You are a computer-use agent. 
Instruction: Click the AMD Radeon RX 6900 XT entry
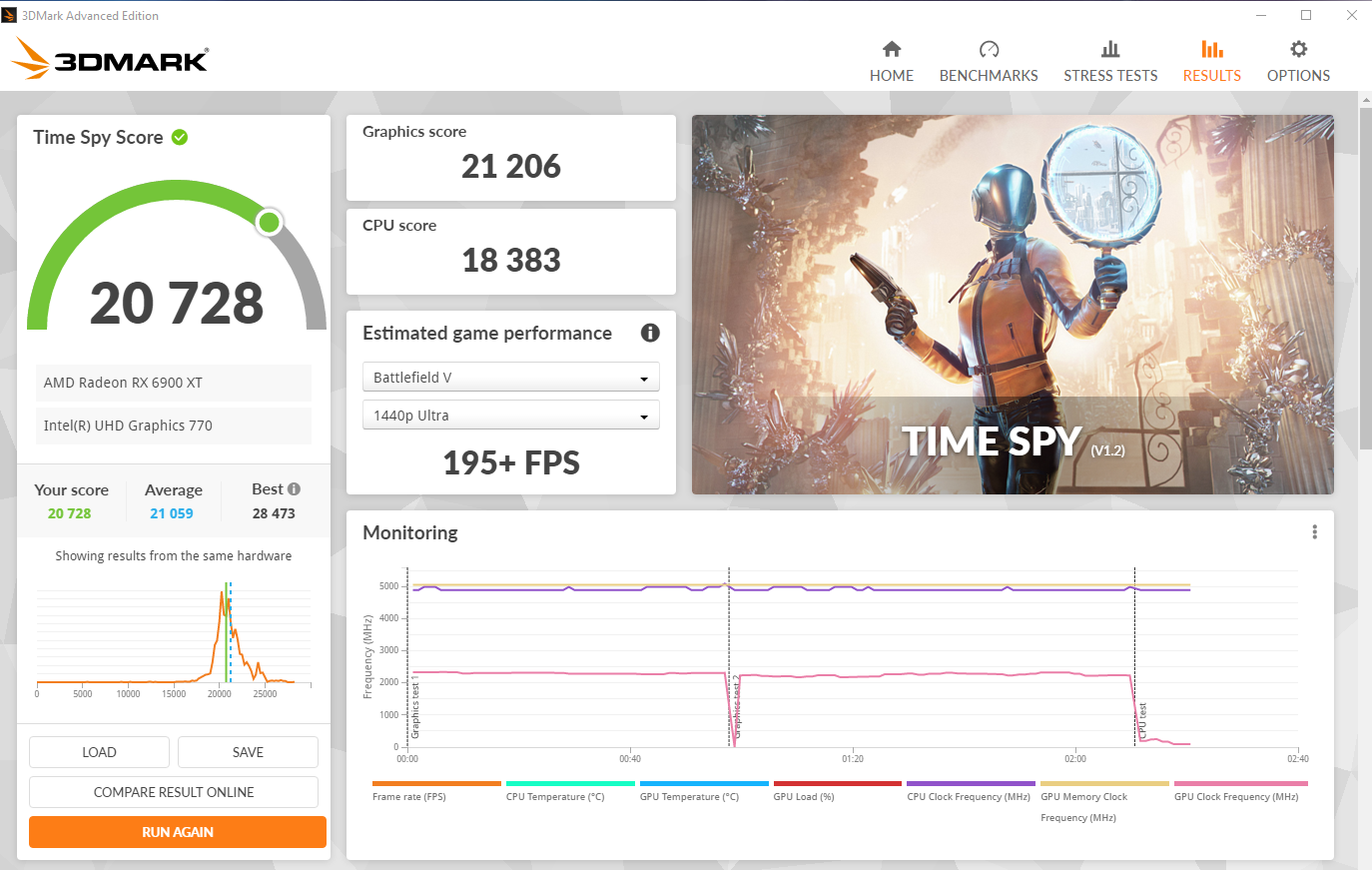174,383
